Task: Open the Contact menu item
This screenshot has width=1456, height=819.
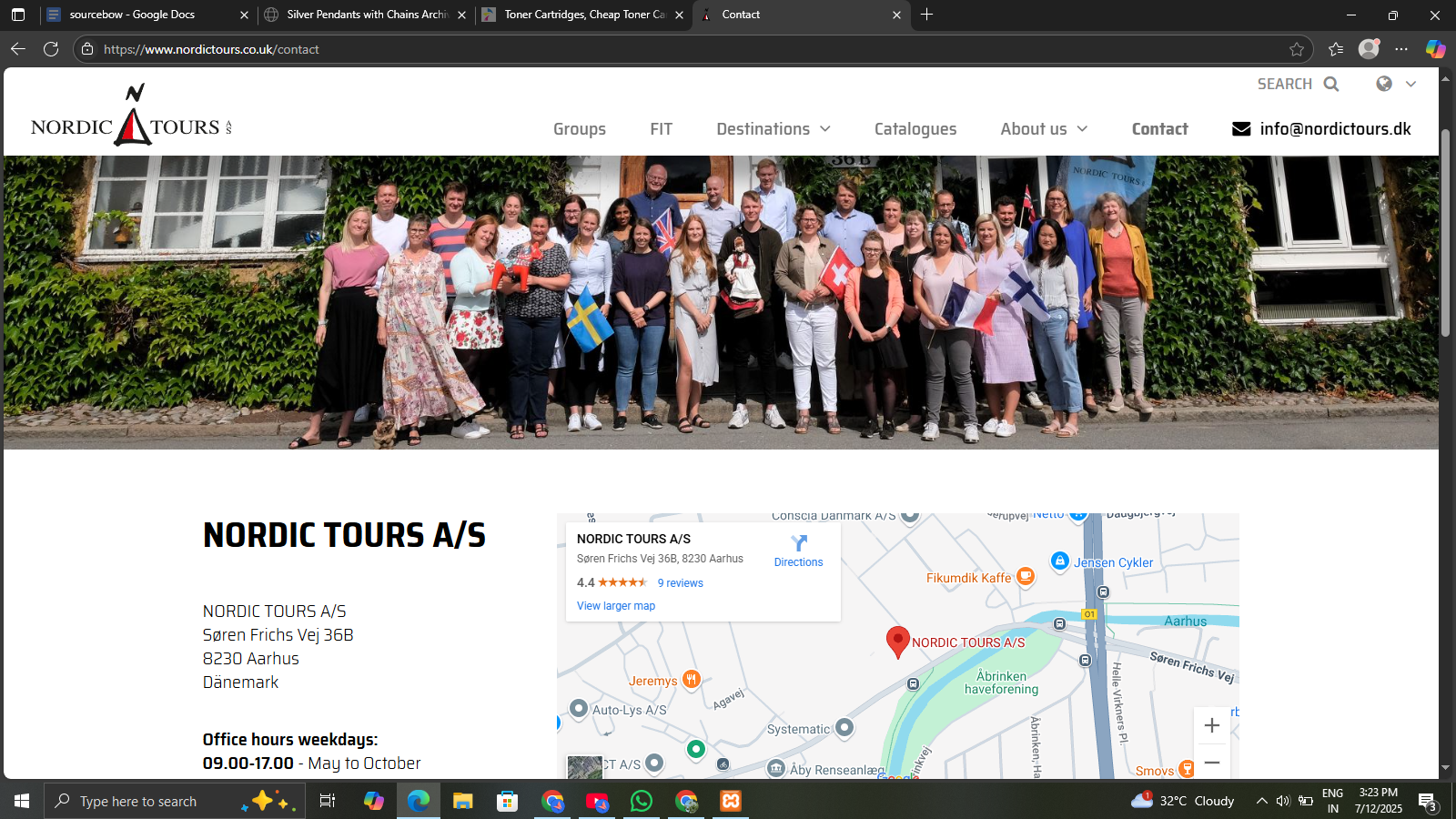Action: click(x=1159, y=129)
